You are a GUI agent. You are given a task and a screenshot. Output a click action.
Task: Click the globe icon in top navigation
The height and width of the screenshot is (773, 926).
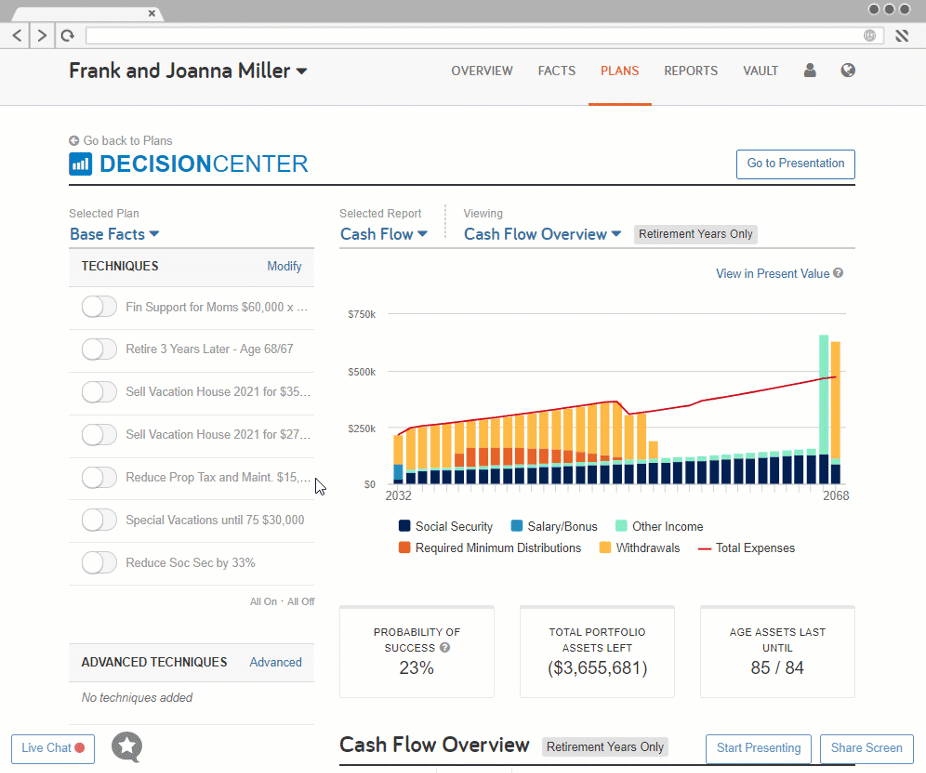[847, 70]
